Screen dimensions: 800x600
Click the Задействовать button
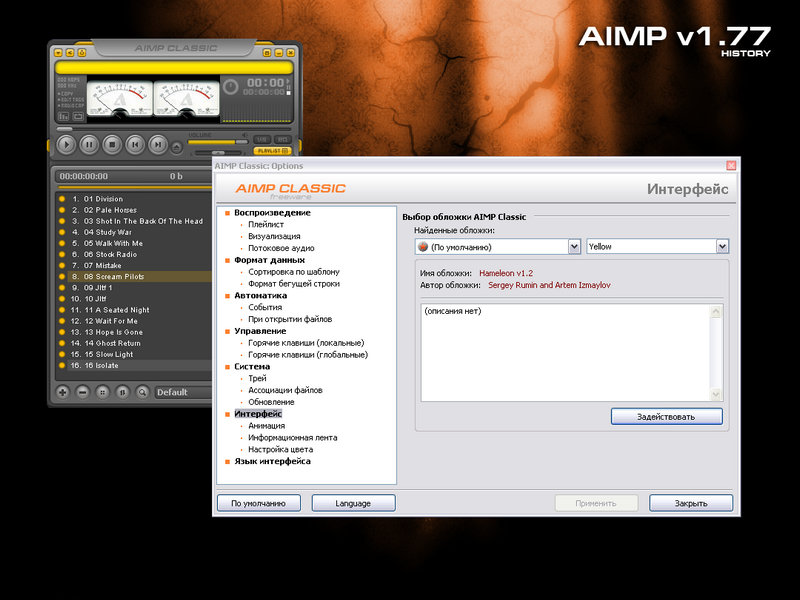click(666, 416)
